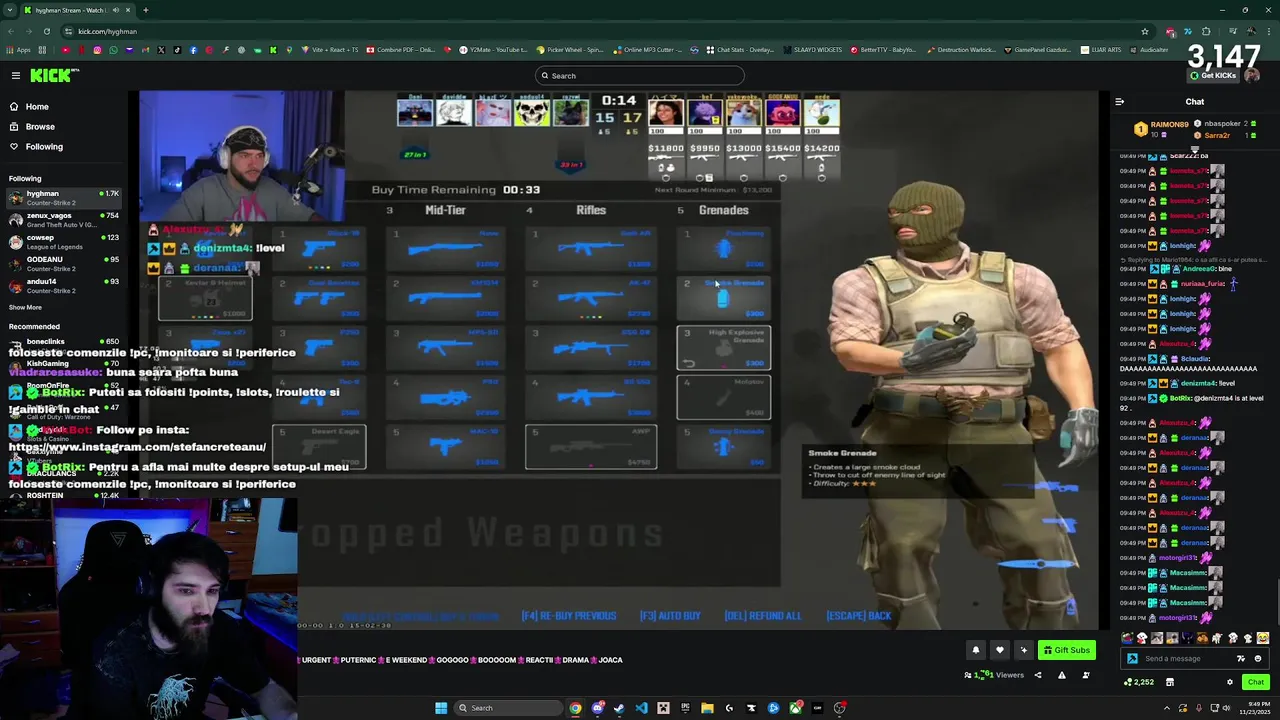Viewport: 1280px width, 720px height.
Task: Open BetterTTV bookmark
Action: pos(884,50)
